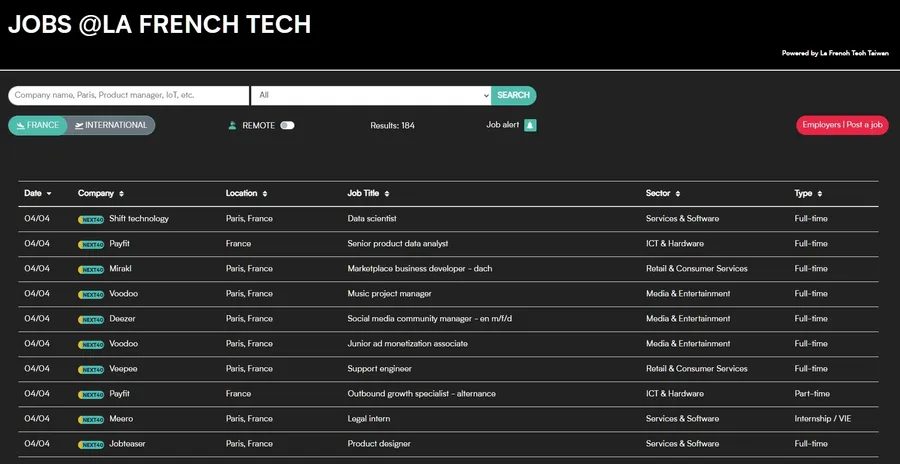Sort table by Job Title column
Screen dimensions: 900x464
(368, 194)
